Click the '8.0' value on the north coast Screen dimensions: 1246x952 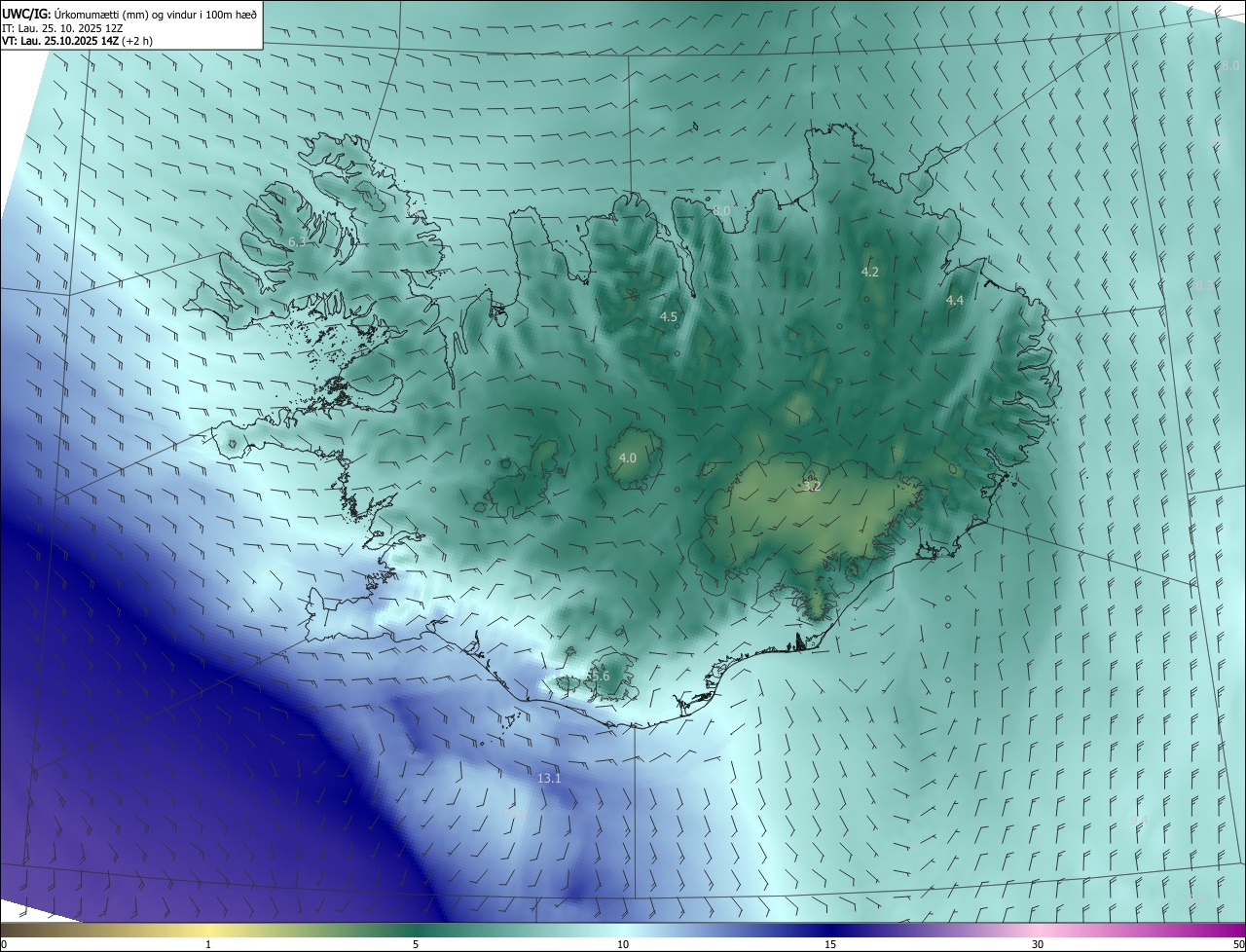point(721,210)
